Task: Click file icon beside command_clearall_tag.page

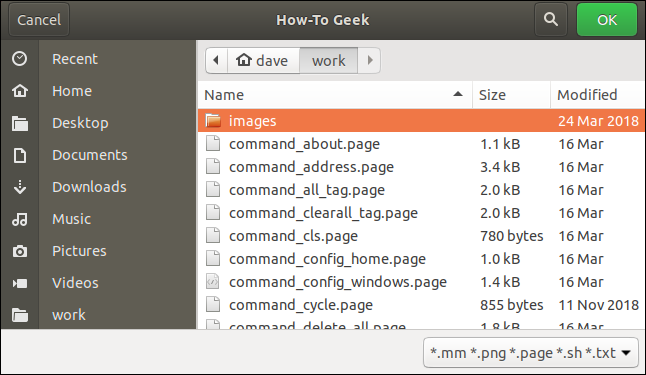Action: coord(213,213)
